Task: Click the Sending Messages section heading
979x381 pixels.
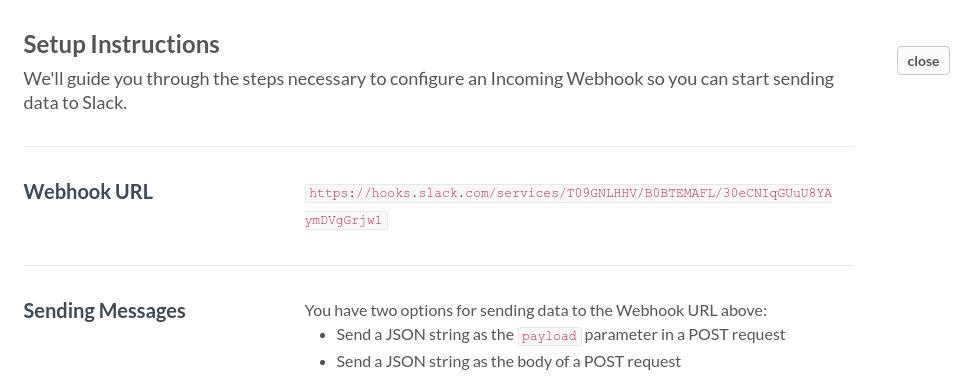Action: click(x=104, y=310)
